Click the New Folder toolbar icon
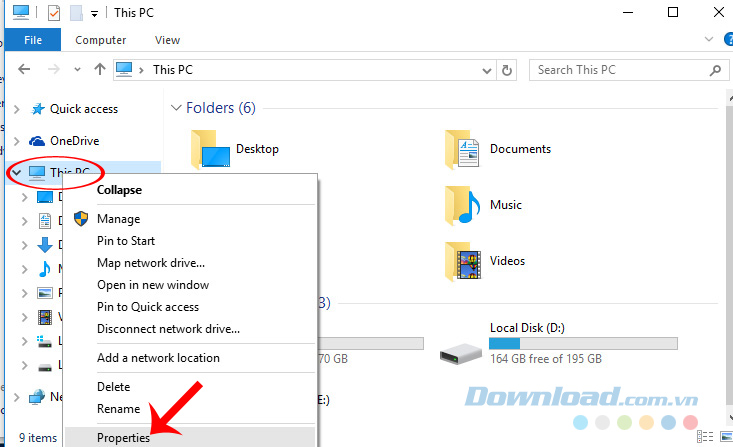Viewport: 733px width, 447px height. pyautogui.click(x=76, y=13)
